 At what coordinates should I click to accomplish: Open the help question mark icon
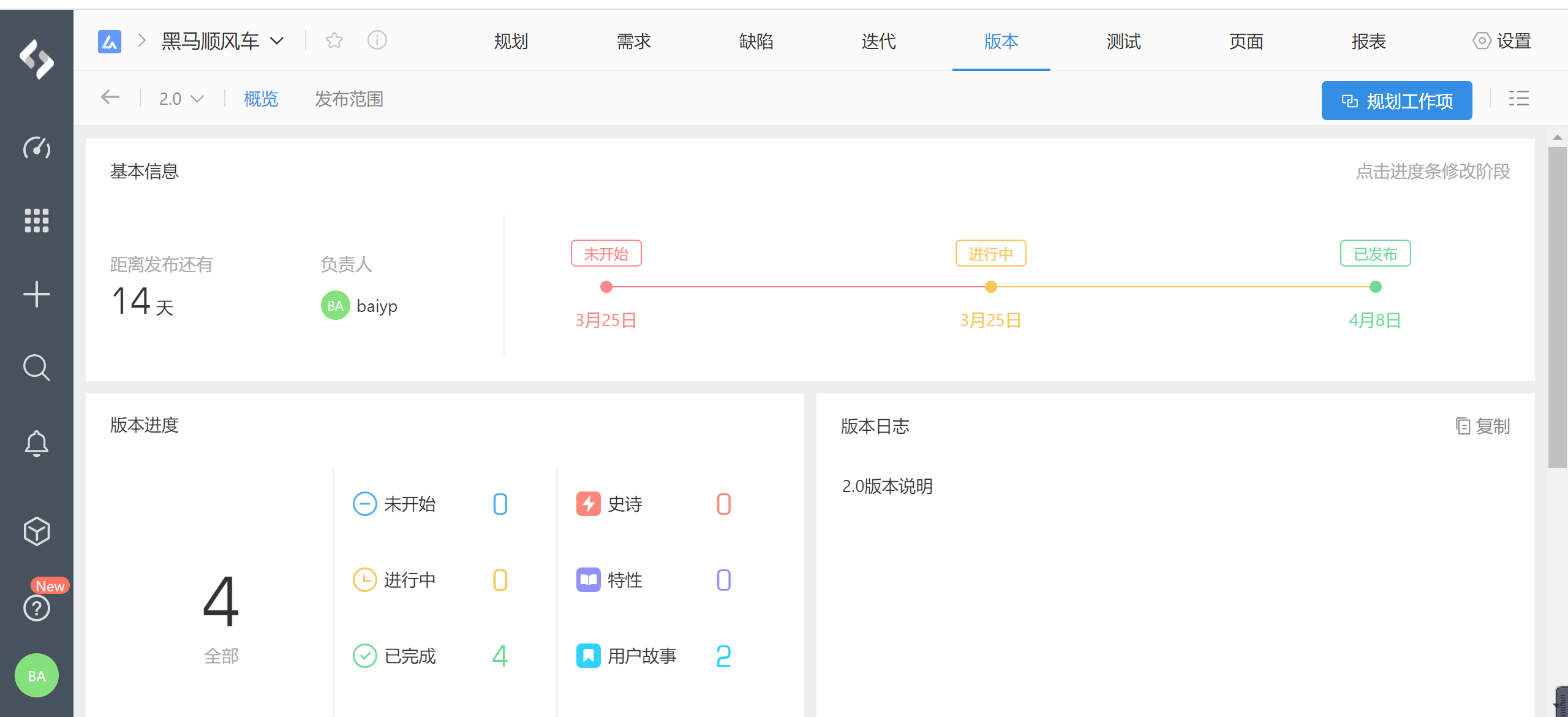(x=36, y=608)
